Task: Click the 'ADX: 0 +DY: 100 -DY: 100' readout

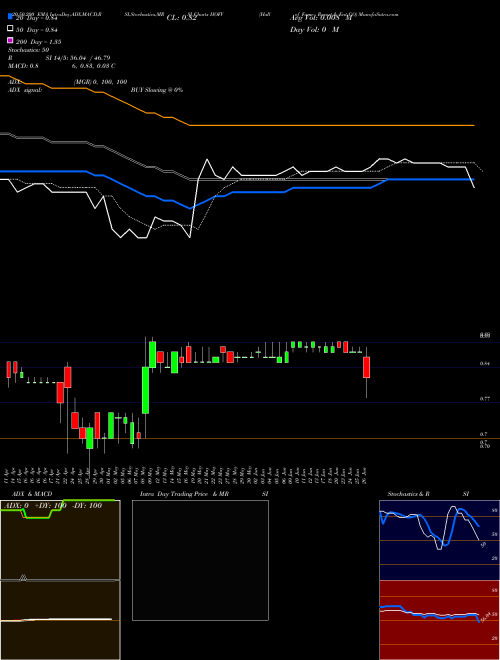Action: pos(53,505)
